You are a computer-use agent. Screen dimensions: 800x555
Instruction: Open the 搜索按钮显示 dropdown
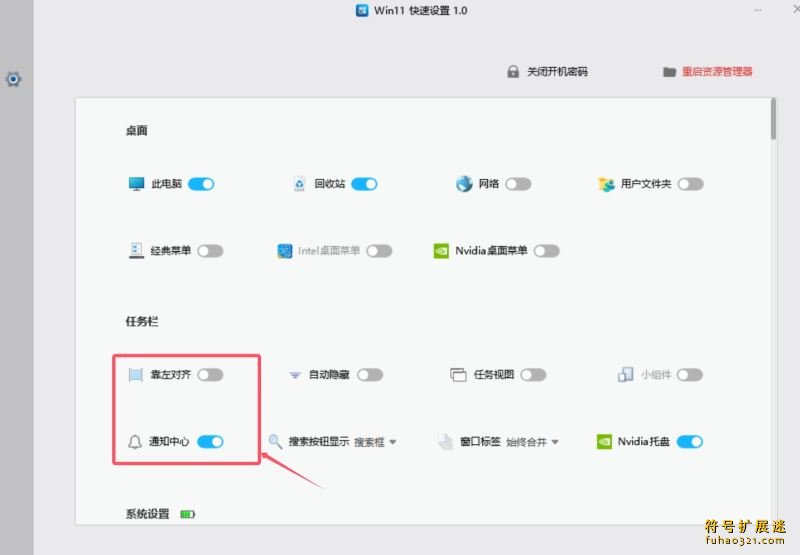tap(376, 441)
